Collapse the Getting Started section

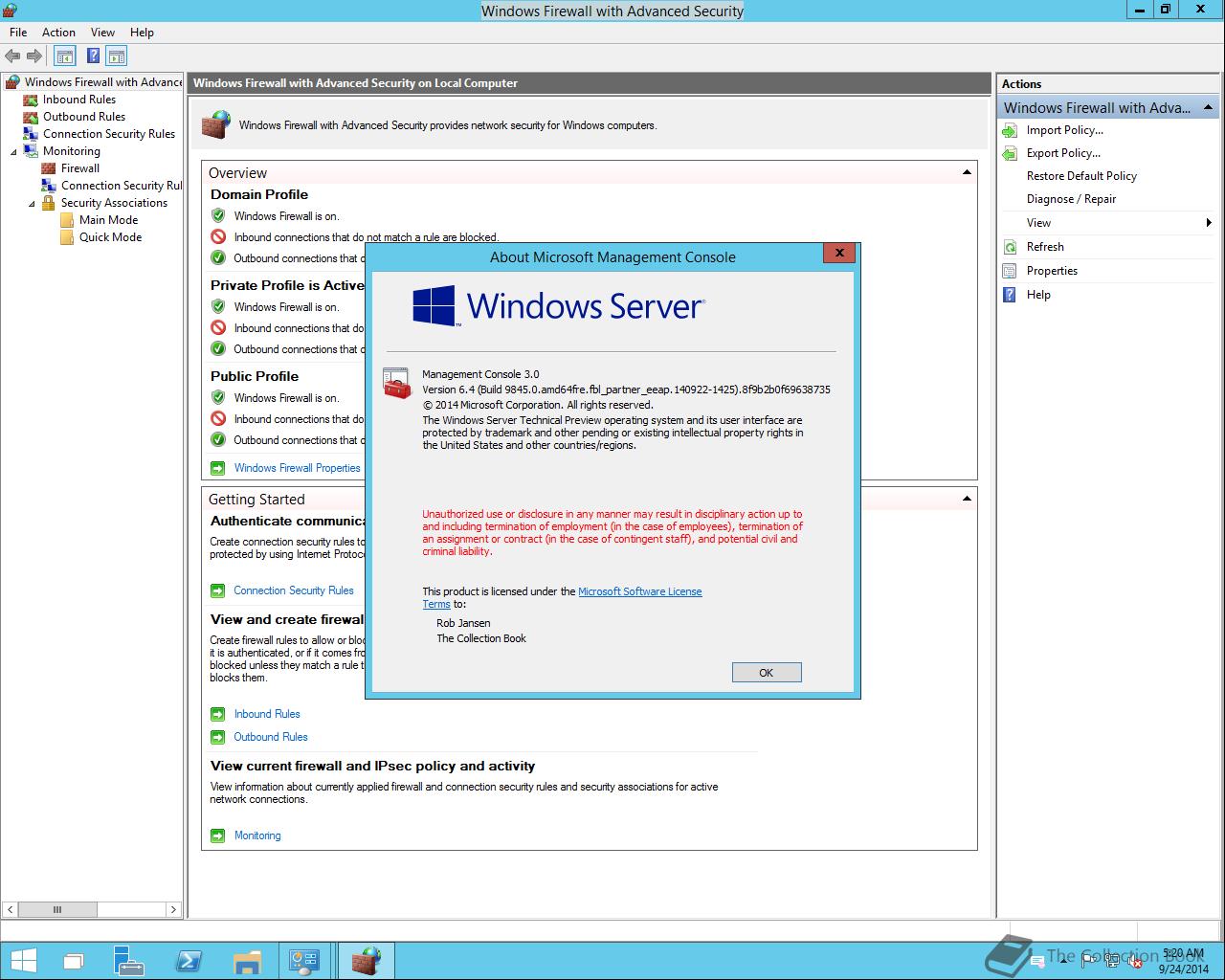coord(967,498)
